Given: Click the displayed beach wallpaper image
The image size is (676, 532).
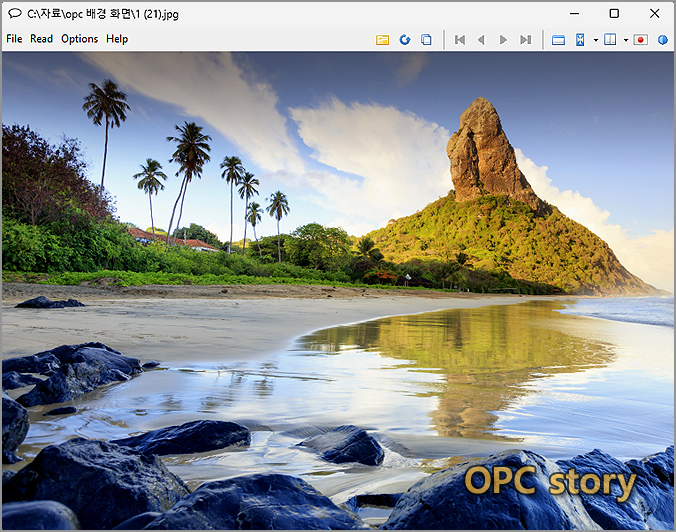Looking at the screenshot, I should tap(338, 291).
